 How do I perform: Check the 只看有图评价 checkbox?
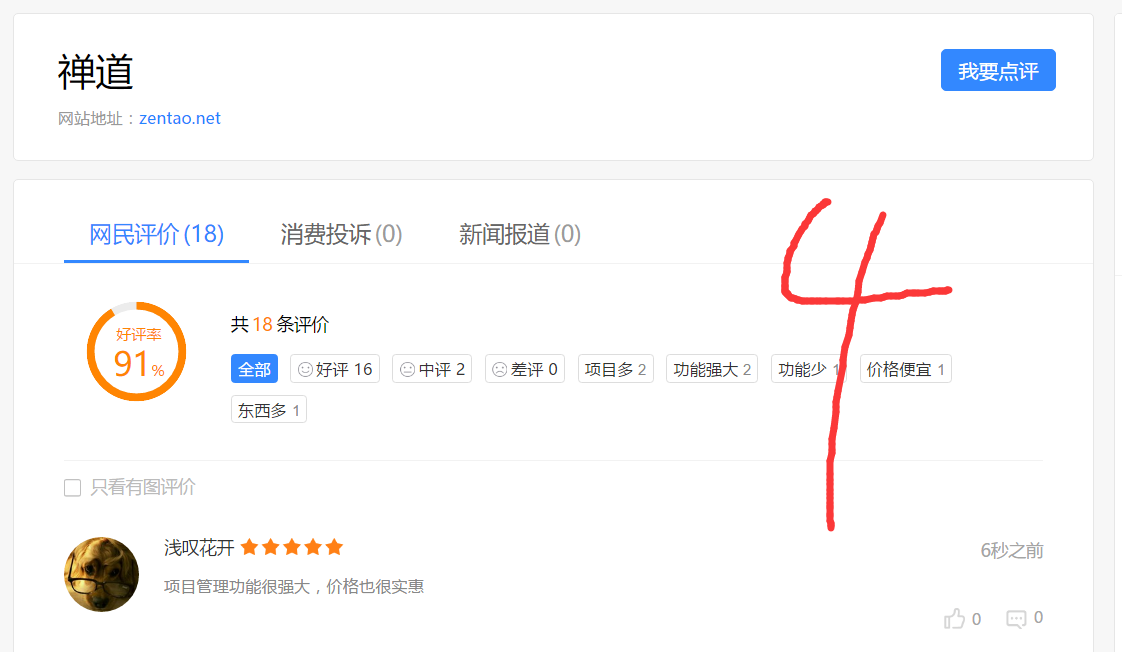(x=72, y=488)
